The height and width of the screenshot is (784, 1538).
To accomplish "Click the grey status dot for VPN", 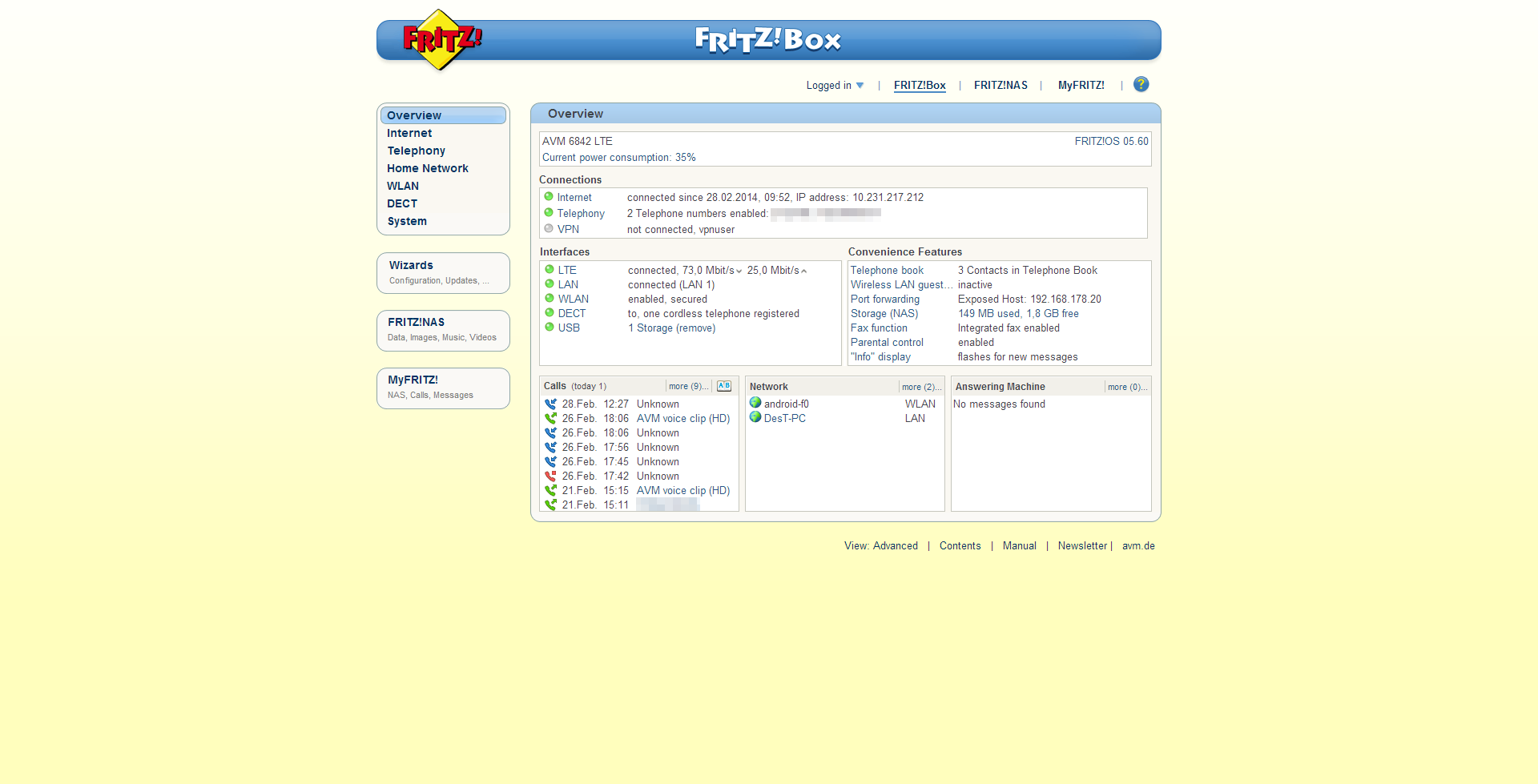I will point(549,228).
